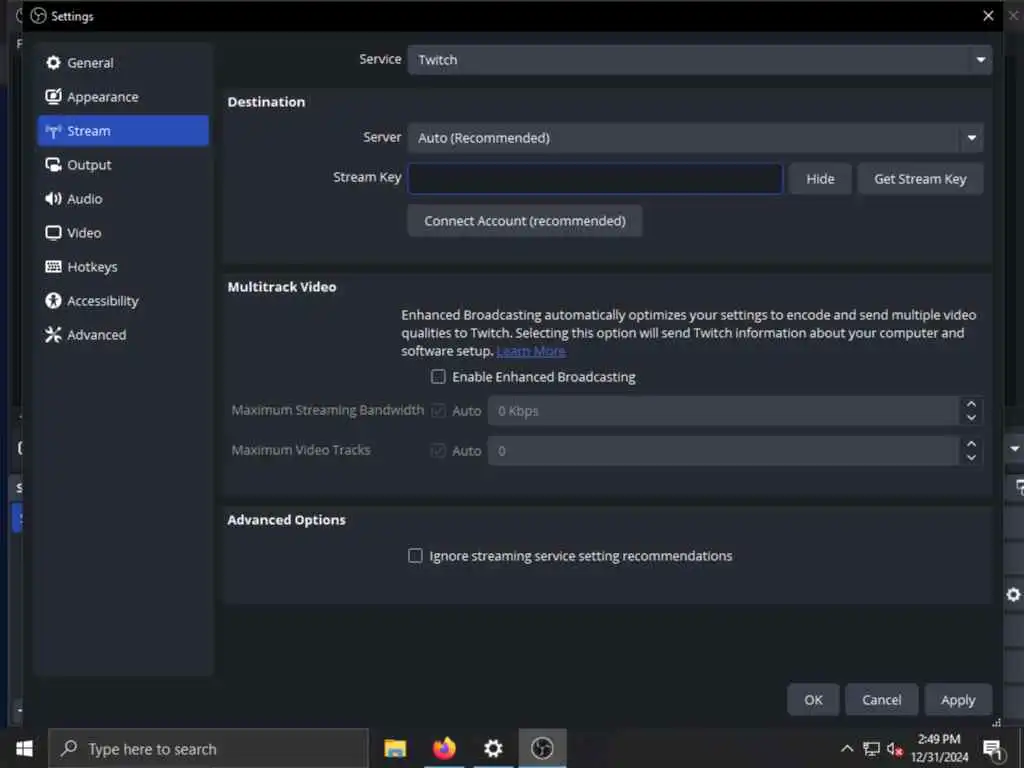Decrease Maximum Video Tracks value
The width and height of the screenshot is (1024, 768).
click(971, 458)
